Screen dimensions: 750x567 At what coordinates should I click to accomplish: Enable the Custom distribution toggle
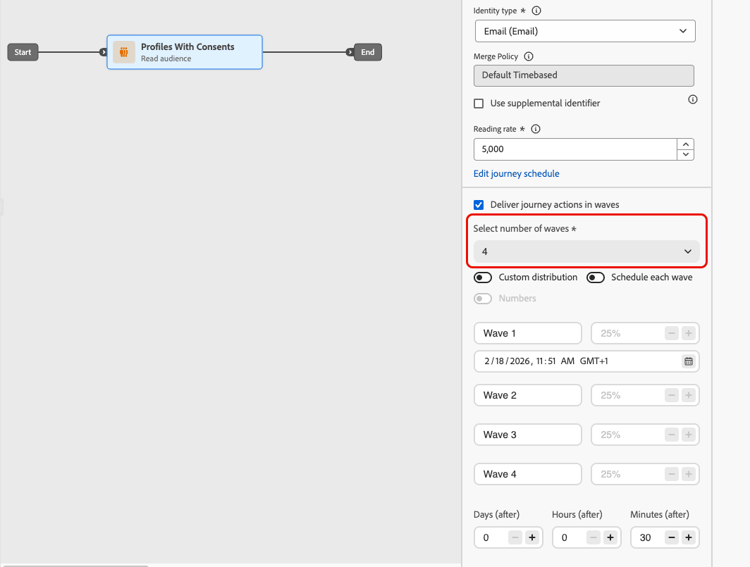tap(483, 278)
